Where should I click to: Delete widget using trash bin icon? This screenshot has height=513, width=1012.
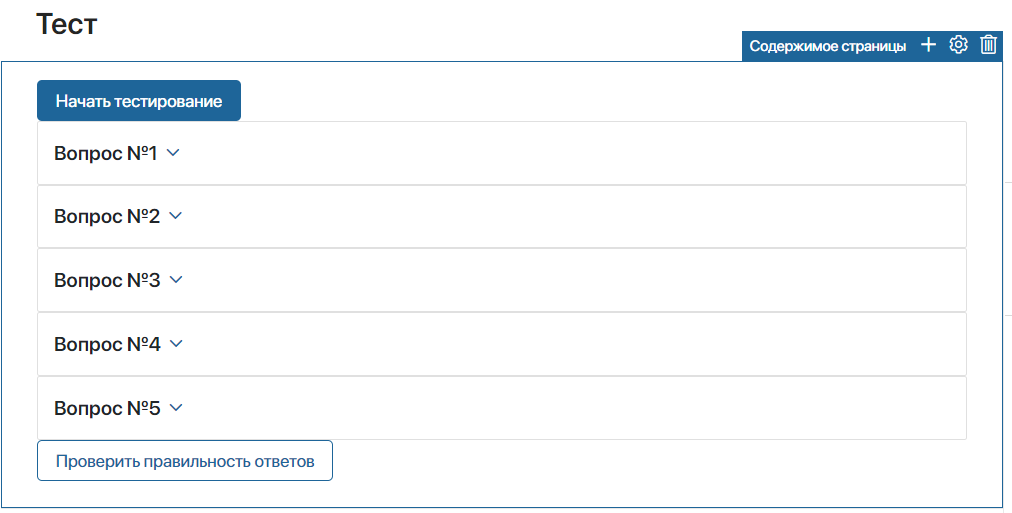click(x=988, y=45)
